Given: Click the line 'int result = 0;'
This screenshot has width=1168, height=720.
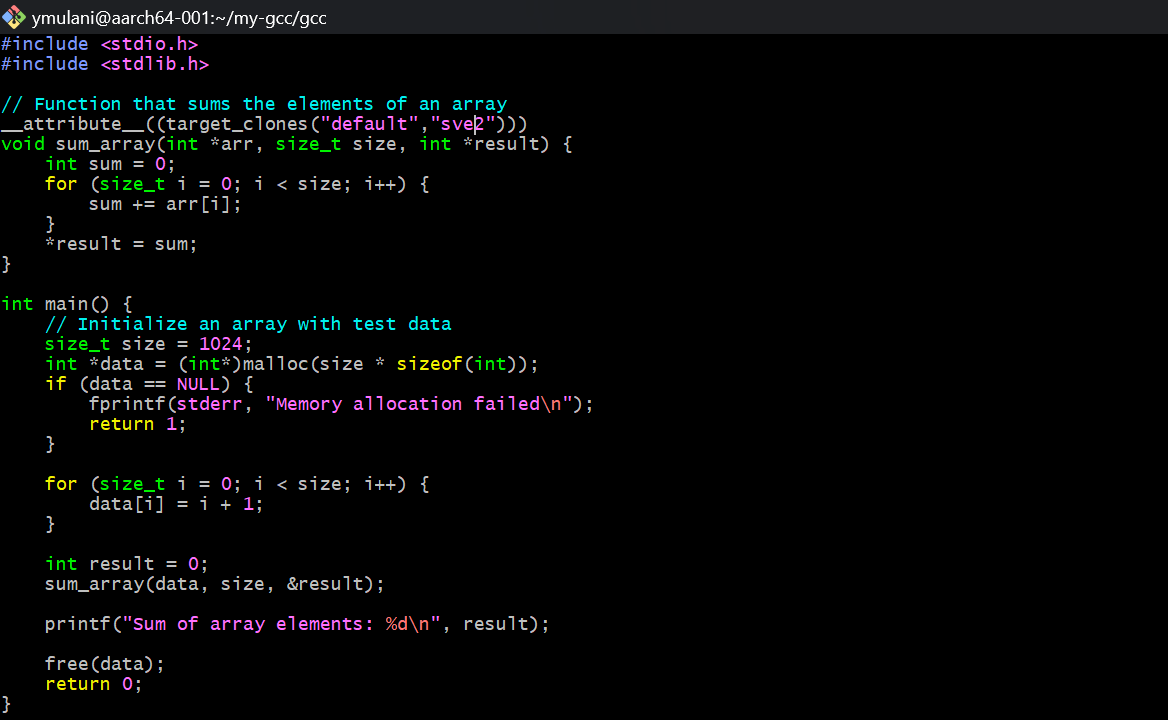Looking at the screenshot, I should click(127, 564).
